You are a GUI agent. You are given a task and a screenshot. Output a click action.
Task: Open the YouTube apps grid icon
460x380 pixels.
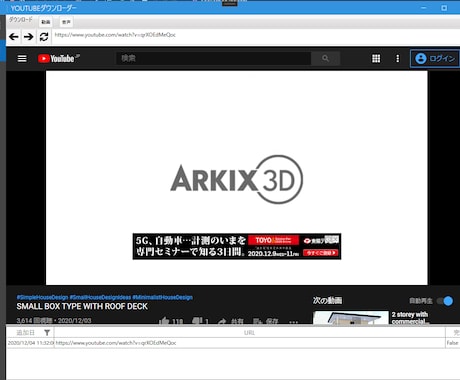click(376, 59)
